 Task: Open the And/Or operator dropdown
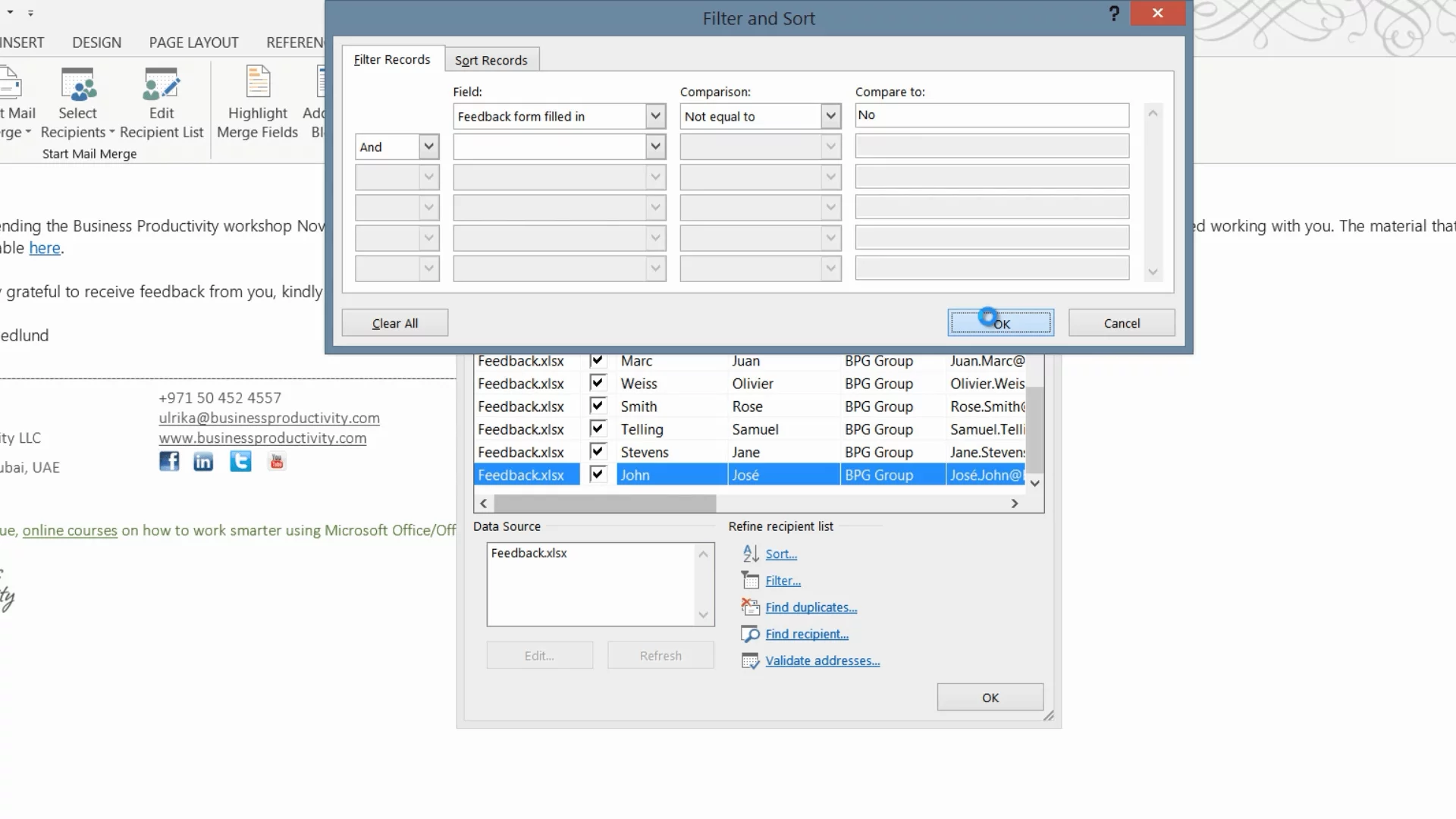click(x=428, y=146)
